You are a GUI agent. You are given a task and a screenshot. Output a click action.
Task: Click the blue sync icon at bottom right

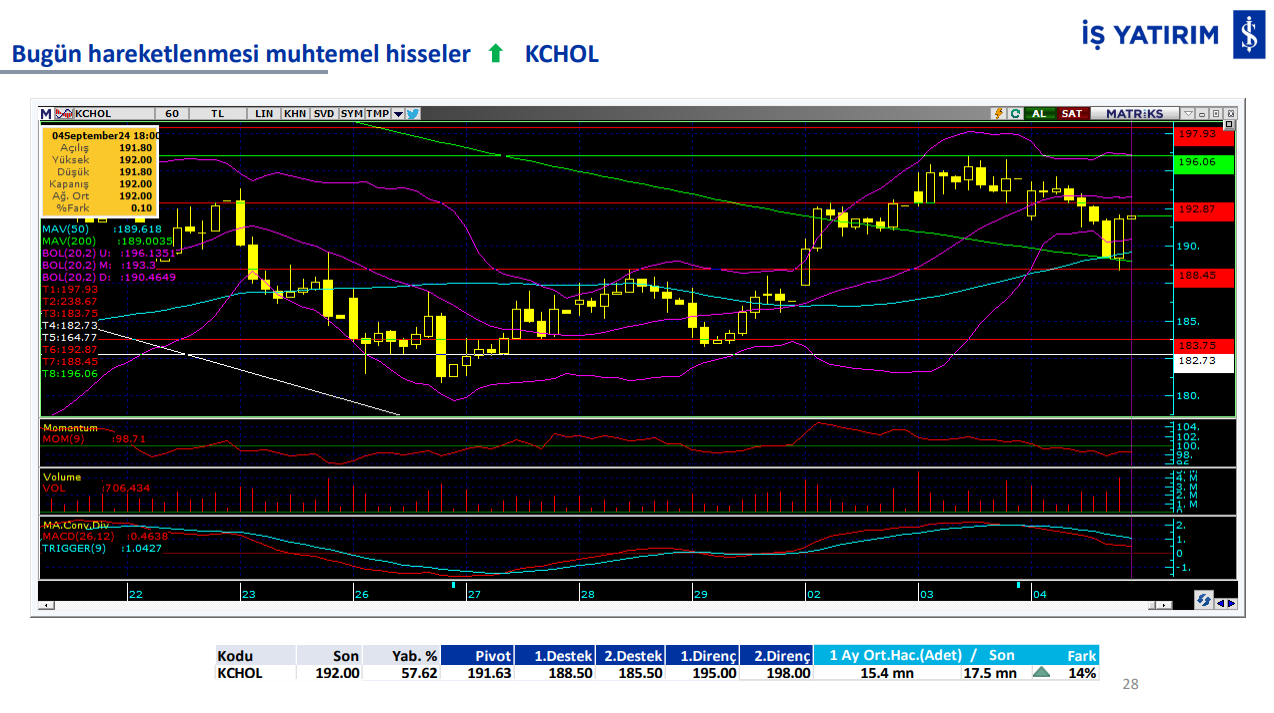coord(1203,600)
